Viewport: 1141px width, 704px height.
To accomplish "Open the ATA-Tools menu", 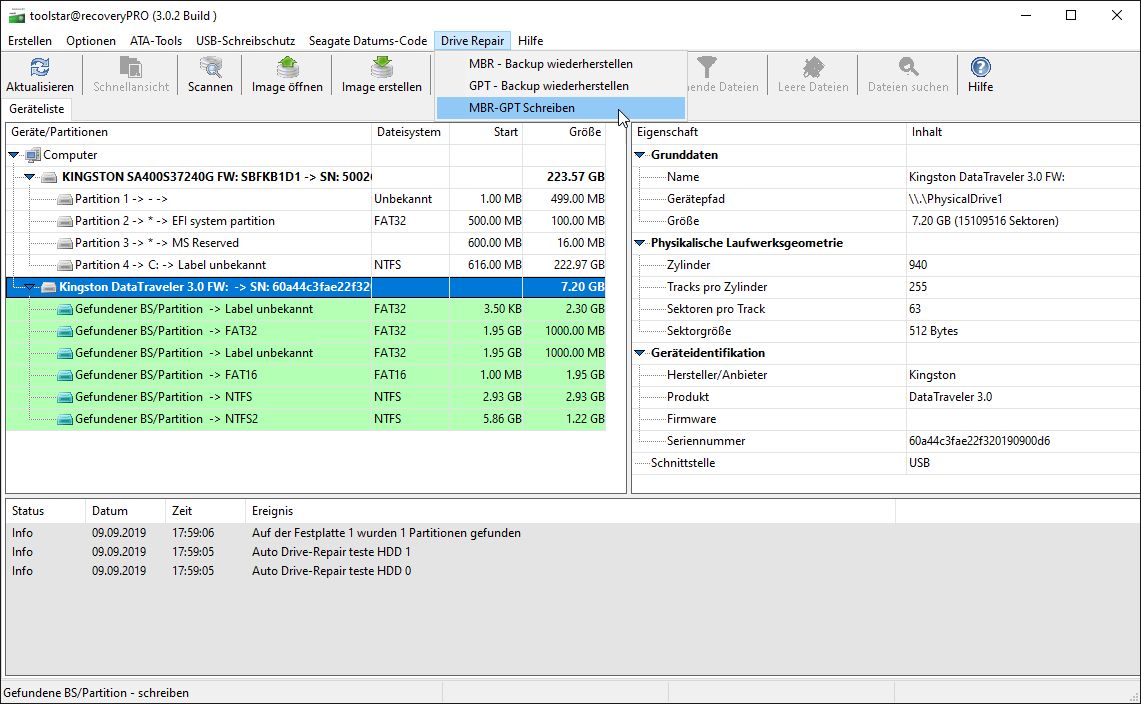I will point(156,41).
